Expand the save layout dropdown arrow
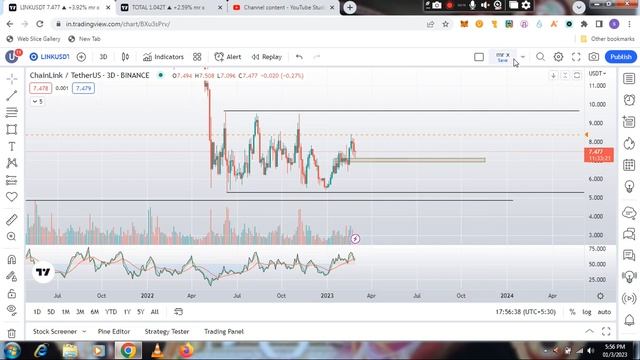This screenshot has height=360, width=640. pos(522,57)
